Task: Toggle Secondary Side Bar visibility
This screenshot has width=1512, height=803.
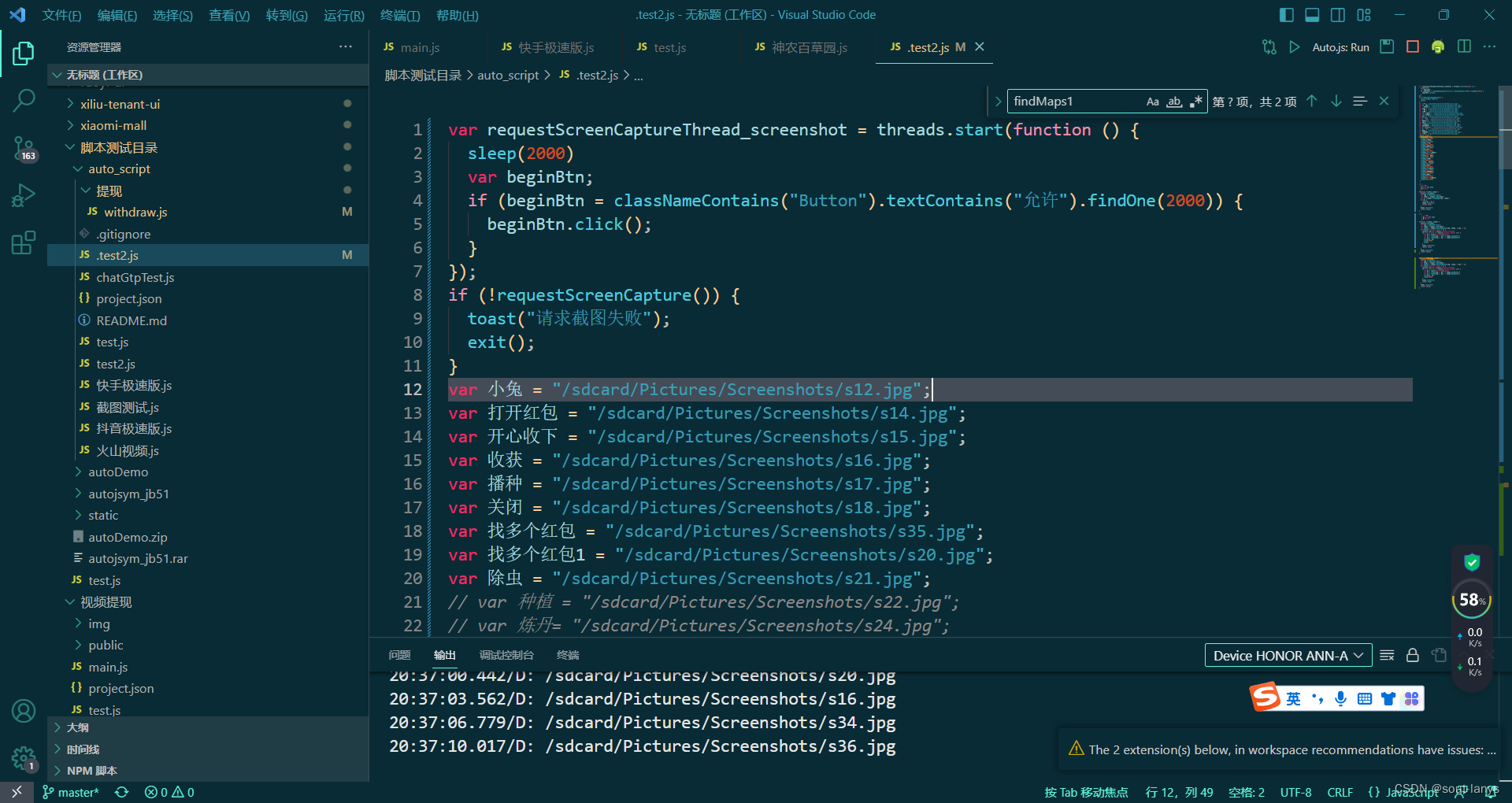Action: [1338, 15]
